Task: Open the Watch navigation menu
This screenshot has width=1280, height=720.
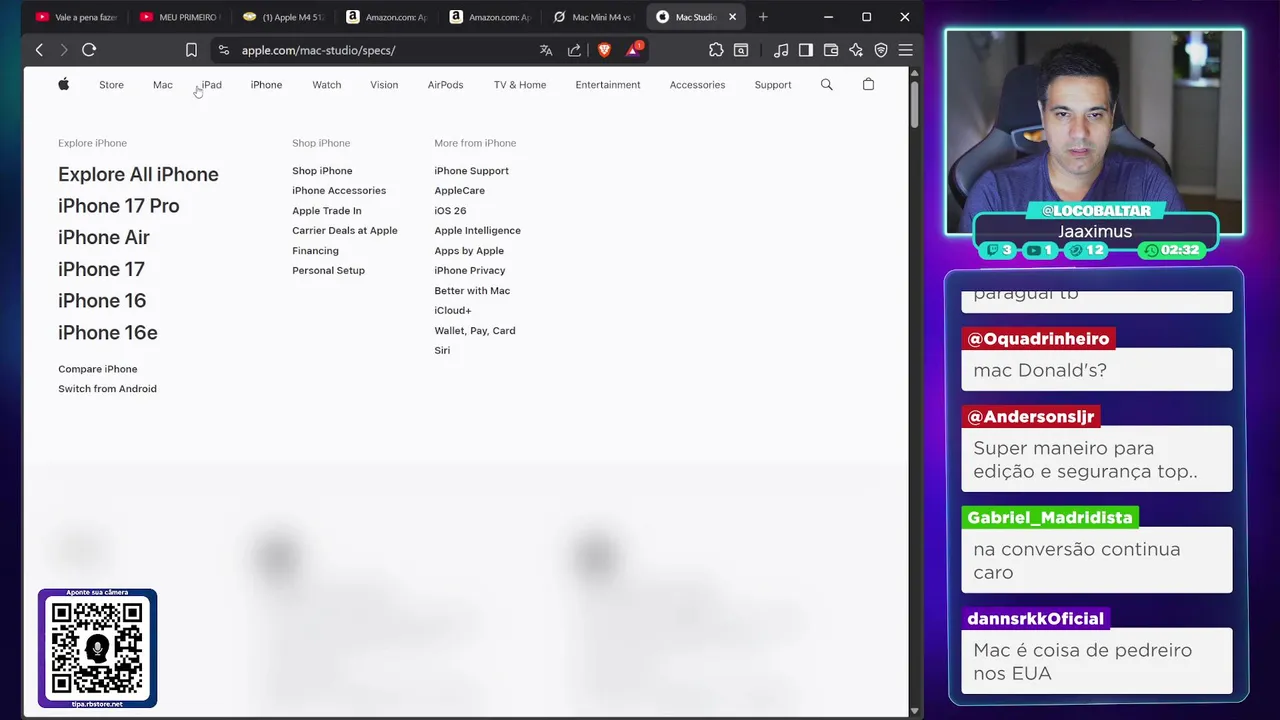Action: pos(327,85)
